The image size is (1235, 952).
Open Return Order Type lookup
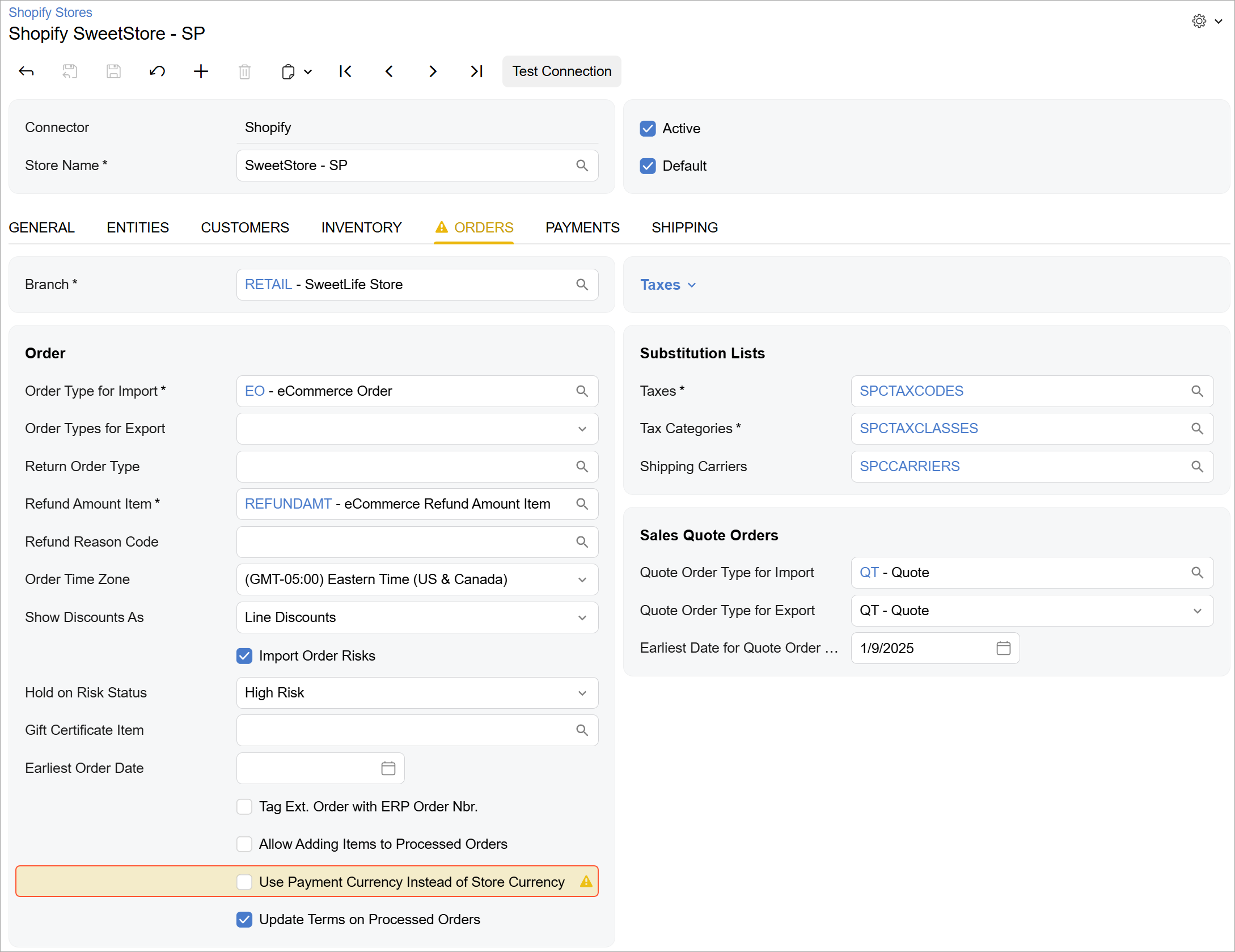tap(582, 467)
